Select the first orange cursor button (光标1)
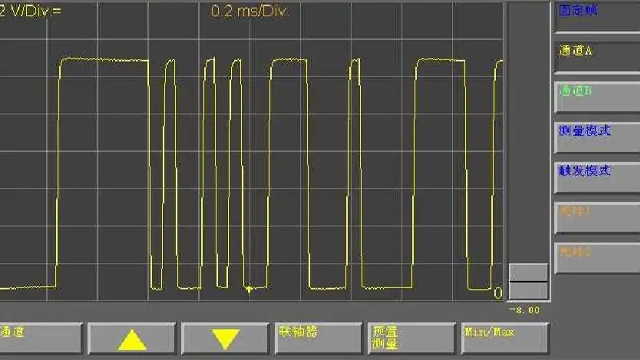Screen dimensions: 640x360 pyautogui.click(x=597, y=218)
